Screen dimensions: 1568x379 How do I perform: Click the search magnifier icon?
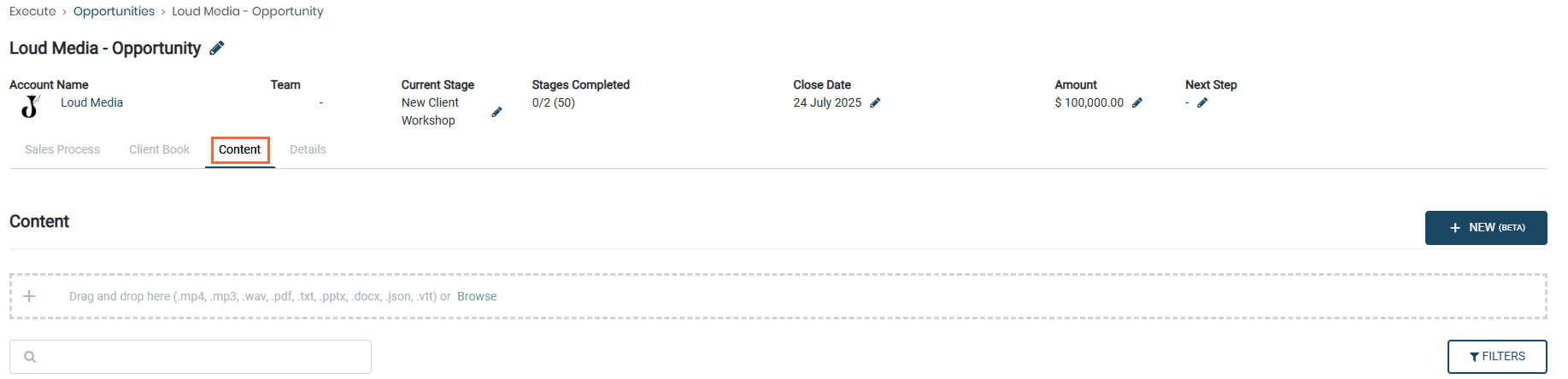(30, 357)
